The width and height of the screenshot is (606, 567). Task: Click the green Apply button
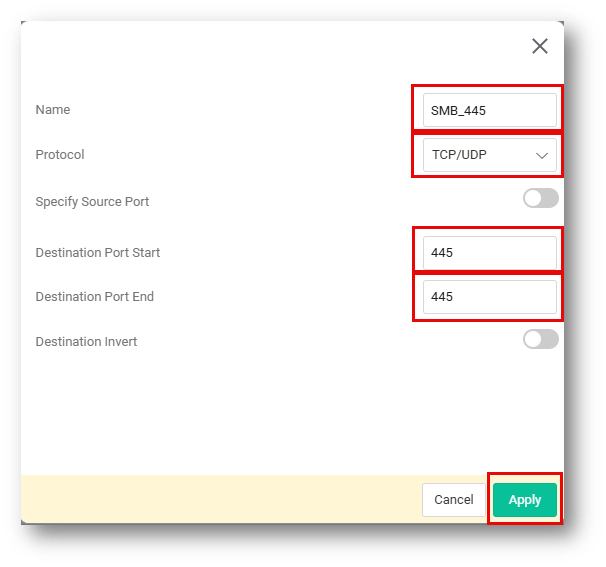pos(525,500)
